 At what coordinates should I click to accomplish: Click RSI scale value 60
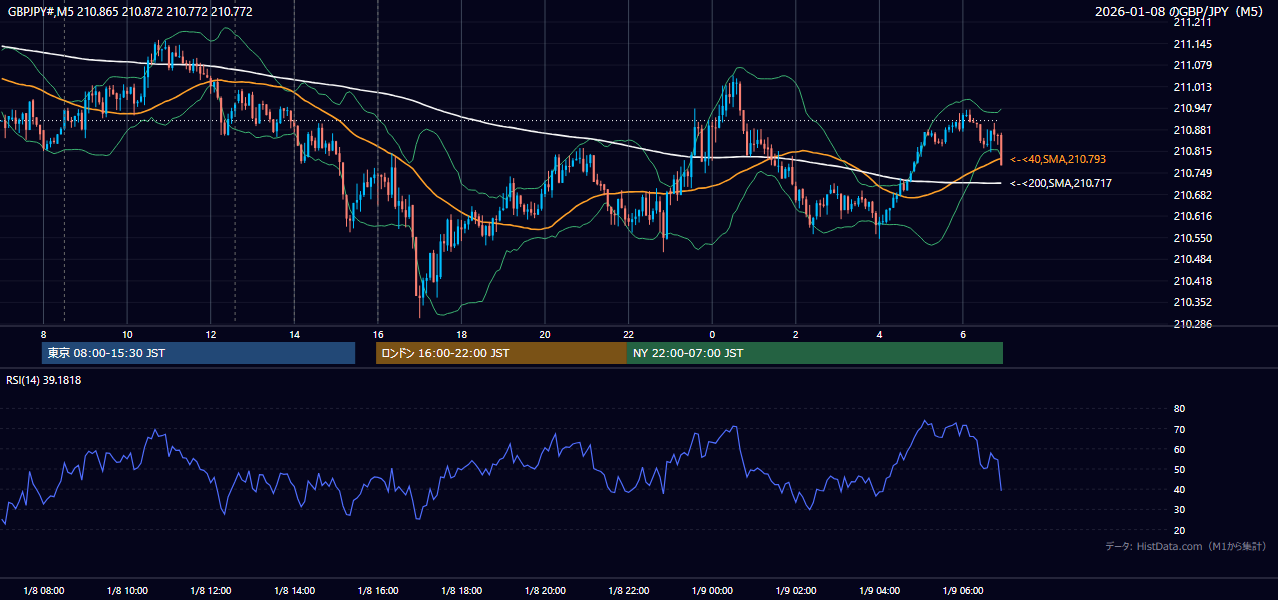(1179, 449)
